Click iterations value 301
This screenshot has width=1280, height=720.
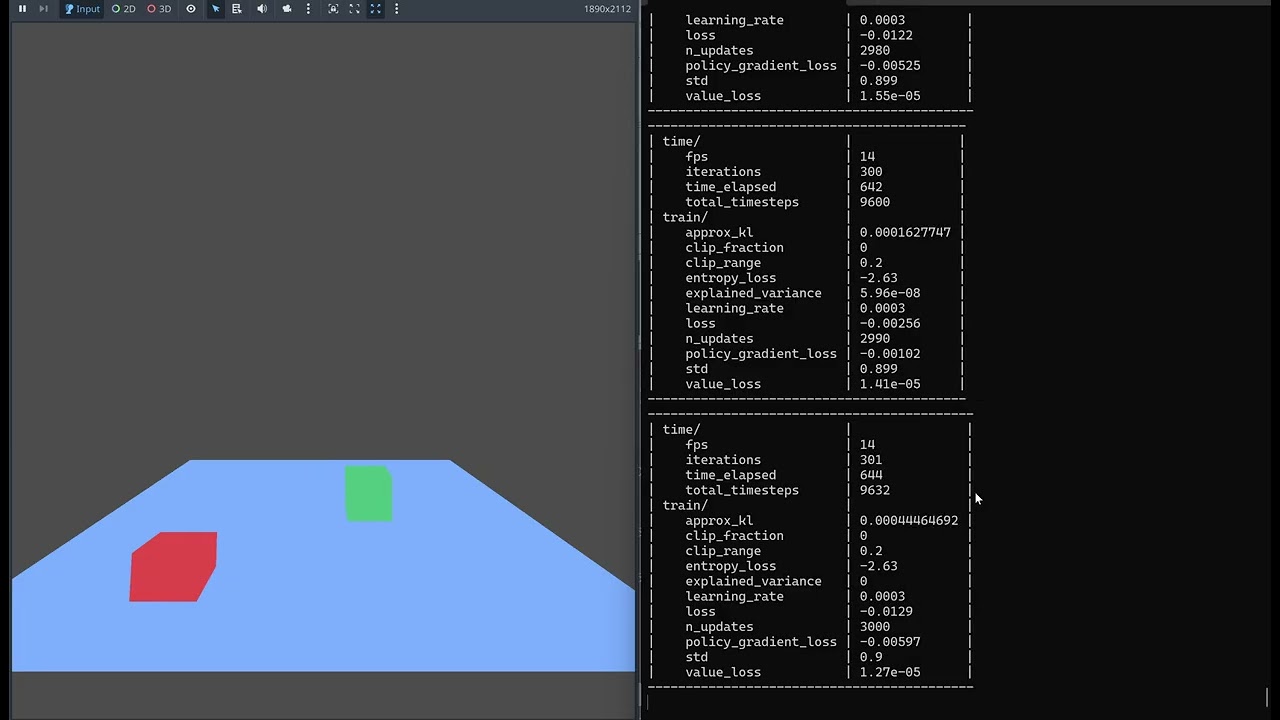tap(871, 460)
